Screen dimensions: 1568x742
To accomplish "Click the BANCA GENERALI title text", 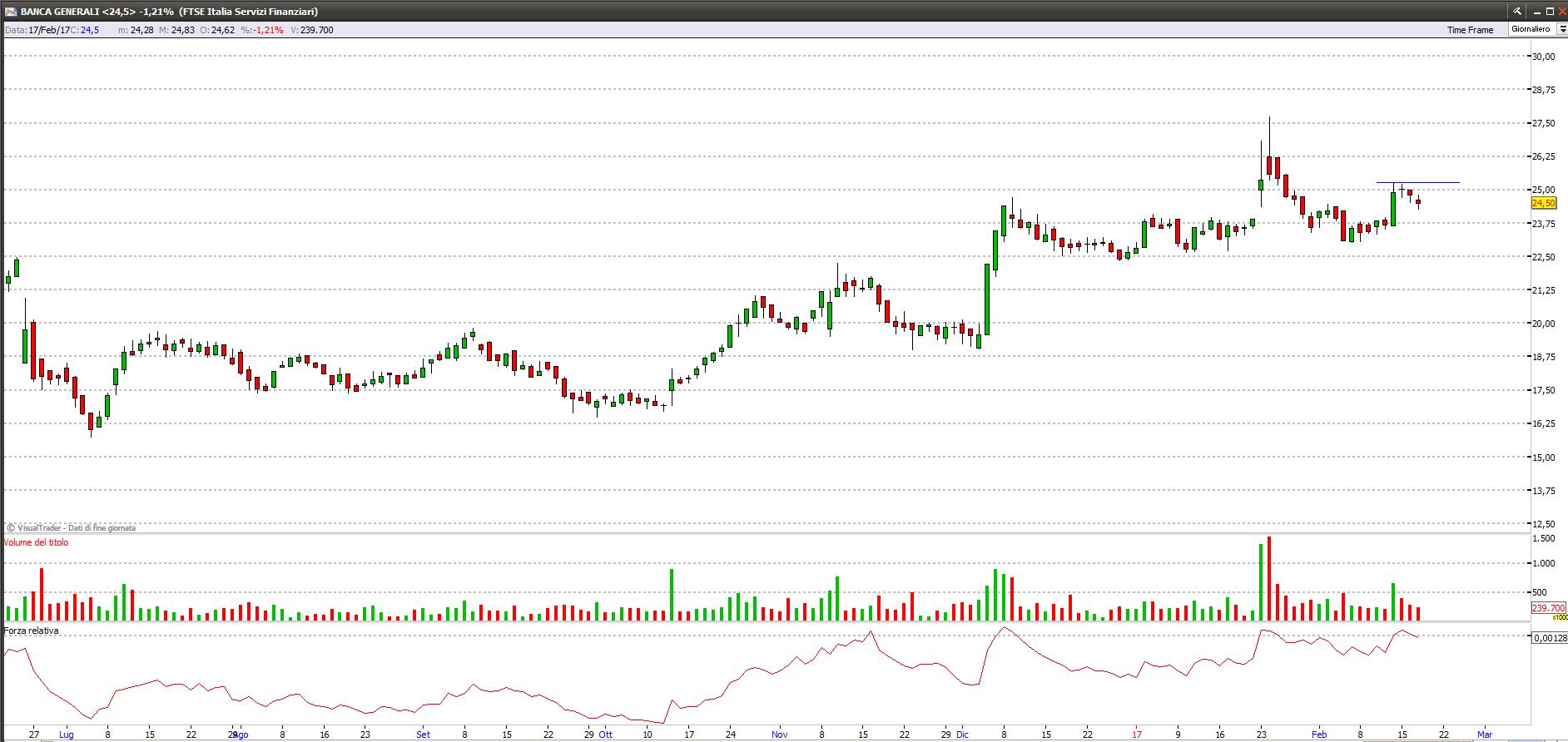I will tap(60, 12).
